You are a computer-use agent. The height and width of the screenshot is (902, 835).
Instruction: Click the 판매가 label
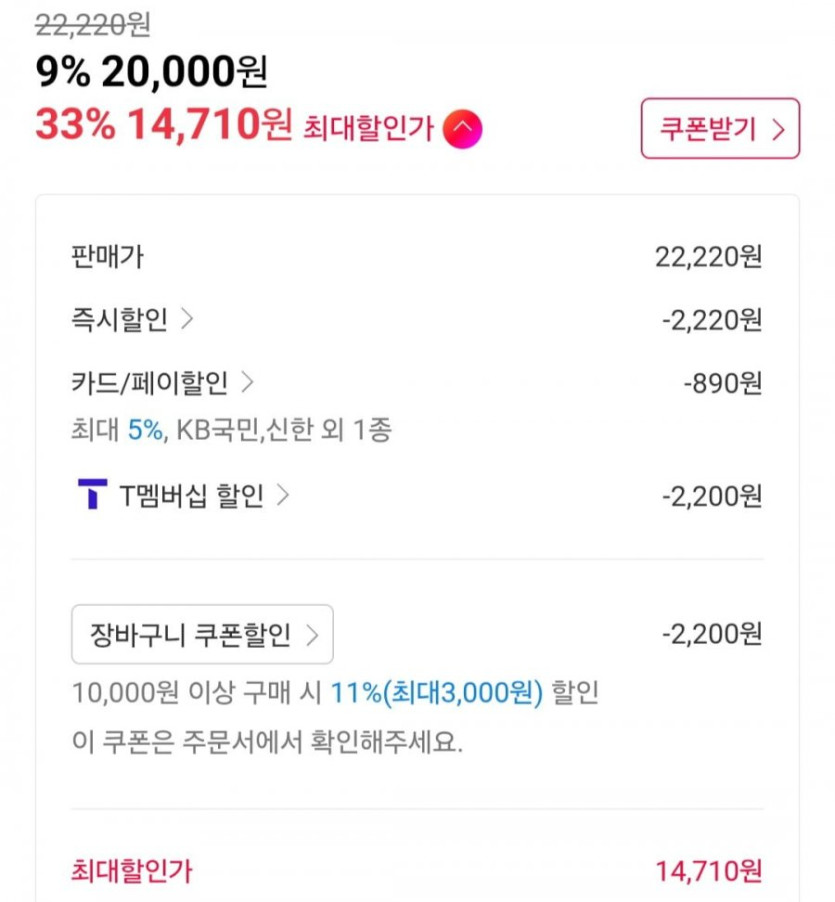coord(108,257)
